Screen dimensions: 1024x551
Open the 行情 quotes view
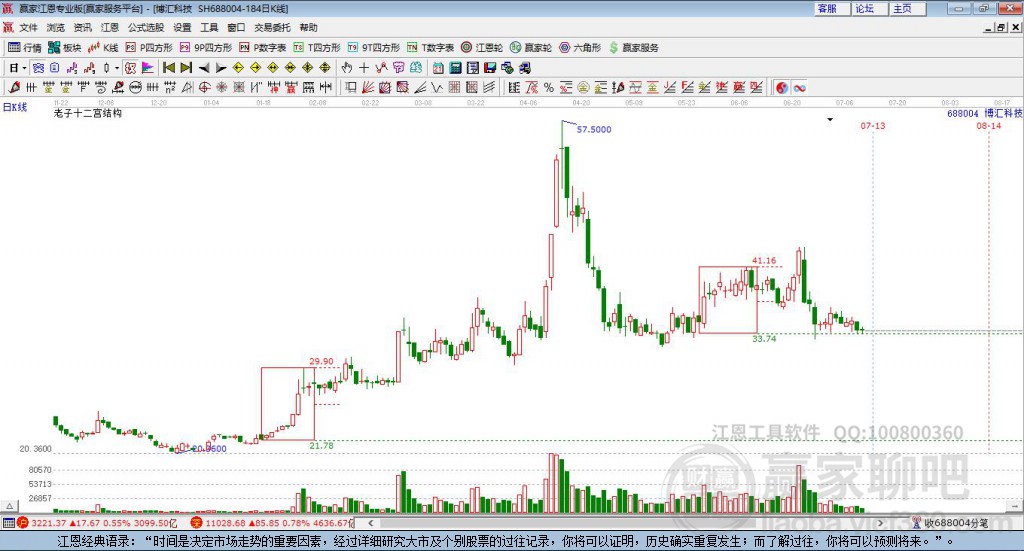pos(25,48)
